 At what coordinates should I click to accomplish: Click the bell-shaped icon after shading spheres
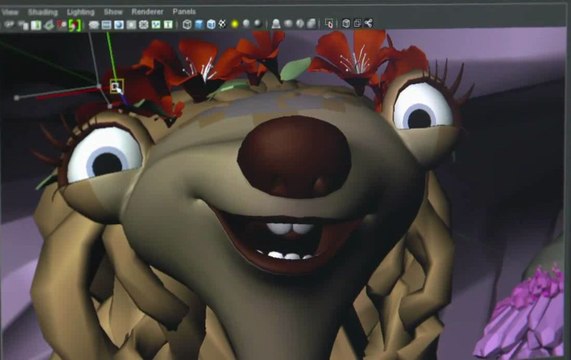click(276, 24)
